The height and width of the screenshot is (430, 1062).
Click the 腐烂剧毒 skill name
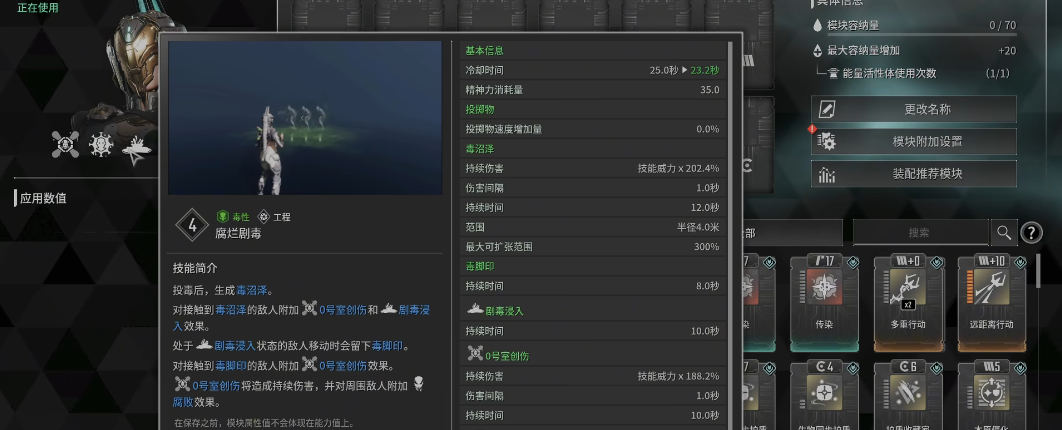tap(238, 233)
